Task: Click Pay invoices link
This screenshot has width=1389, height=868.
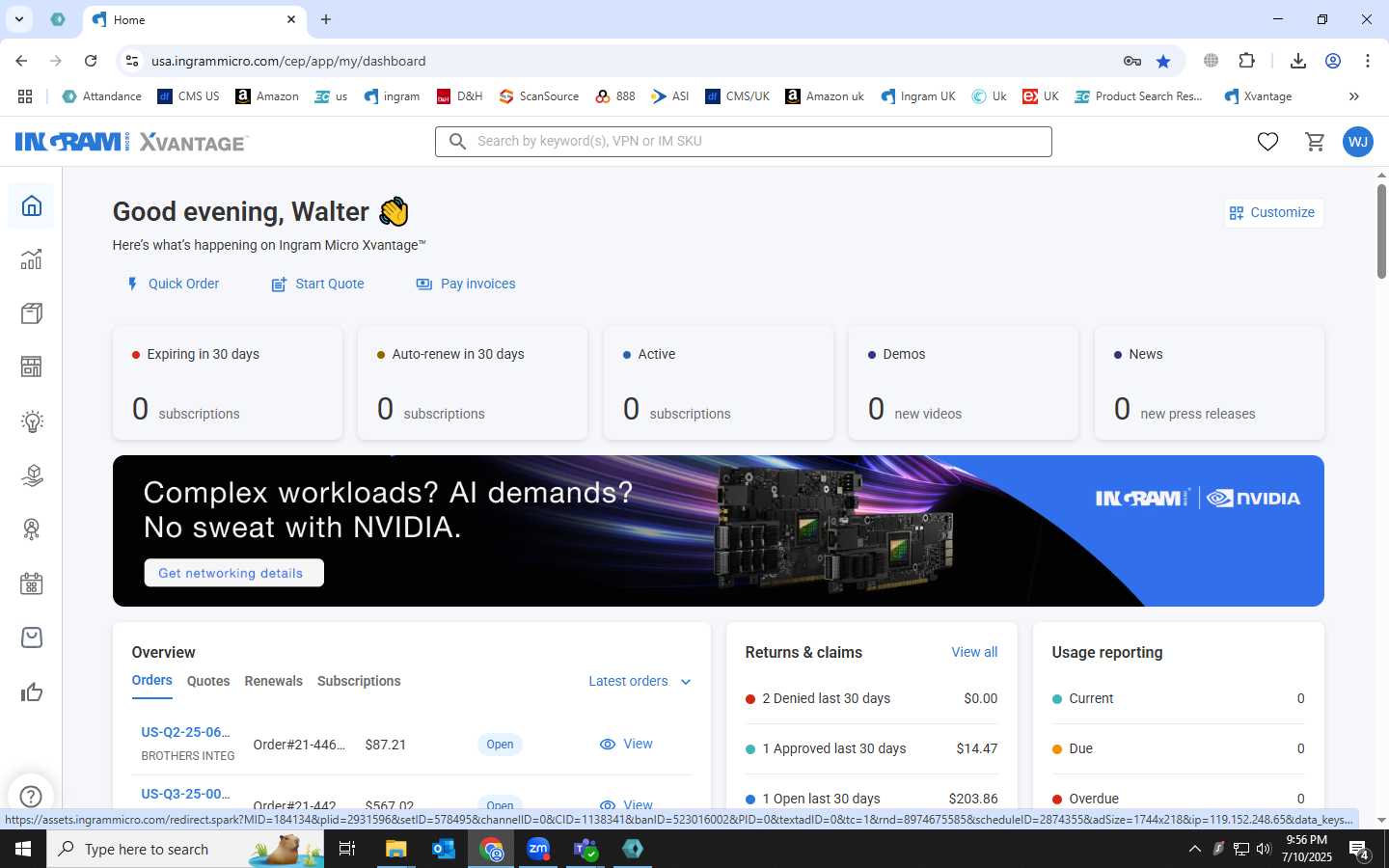Action: click(466, 284)
